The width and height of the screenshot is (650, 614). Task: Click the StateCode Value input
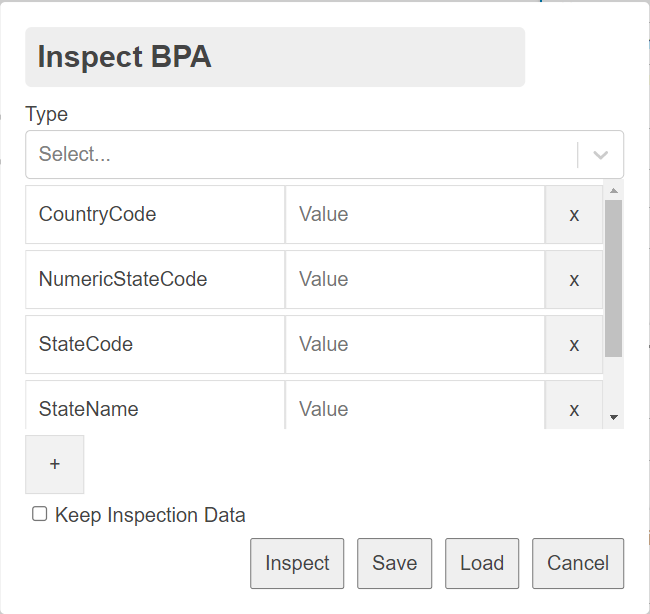[414, 344]
